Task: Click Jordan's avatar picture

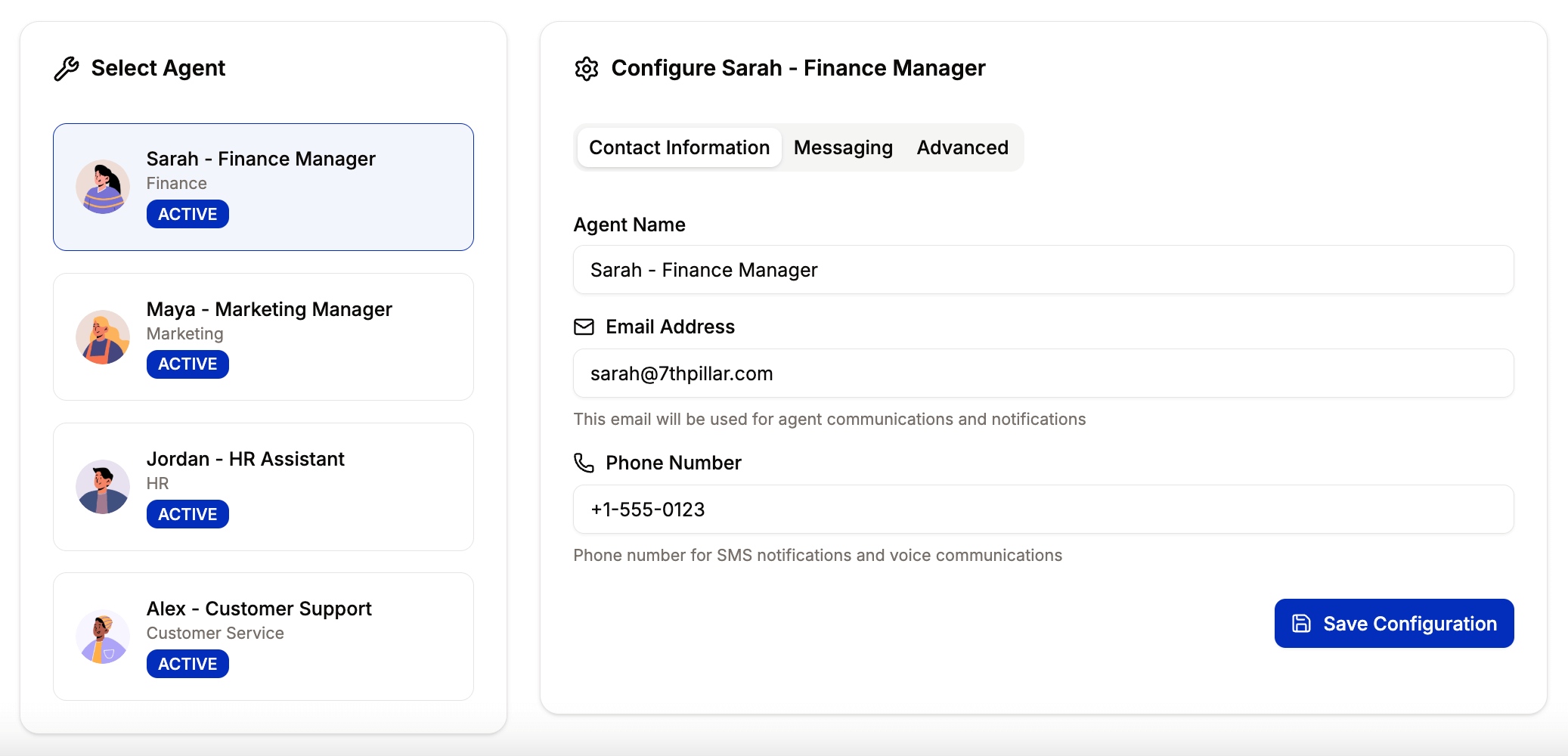Action: (x=103, y=487)
